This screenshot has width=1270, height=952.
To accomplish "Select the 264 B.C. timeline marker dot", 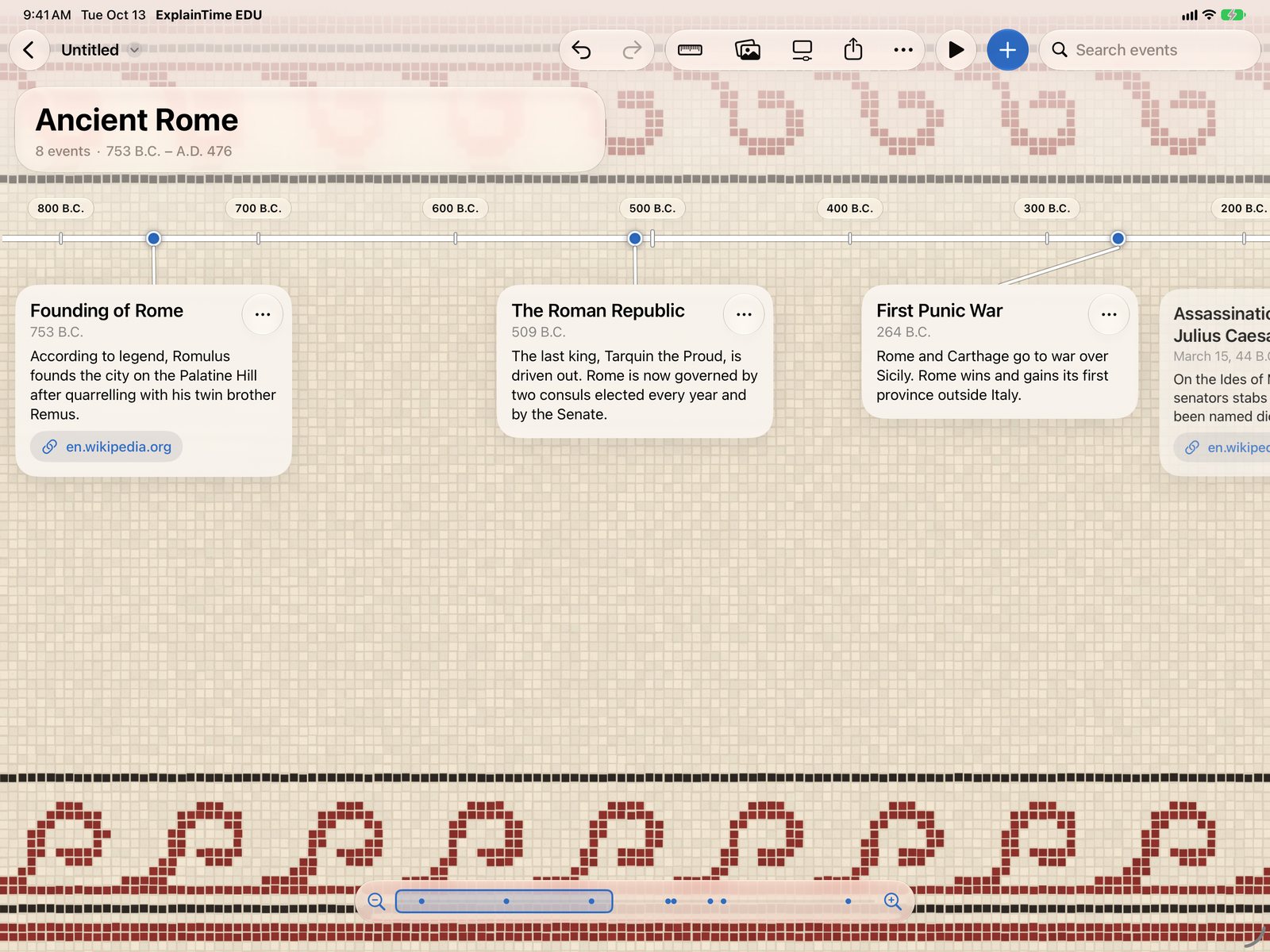I will [1118, 238].
